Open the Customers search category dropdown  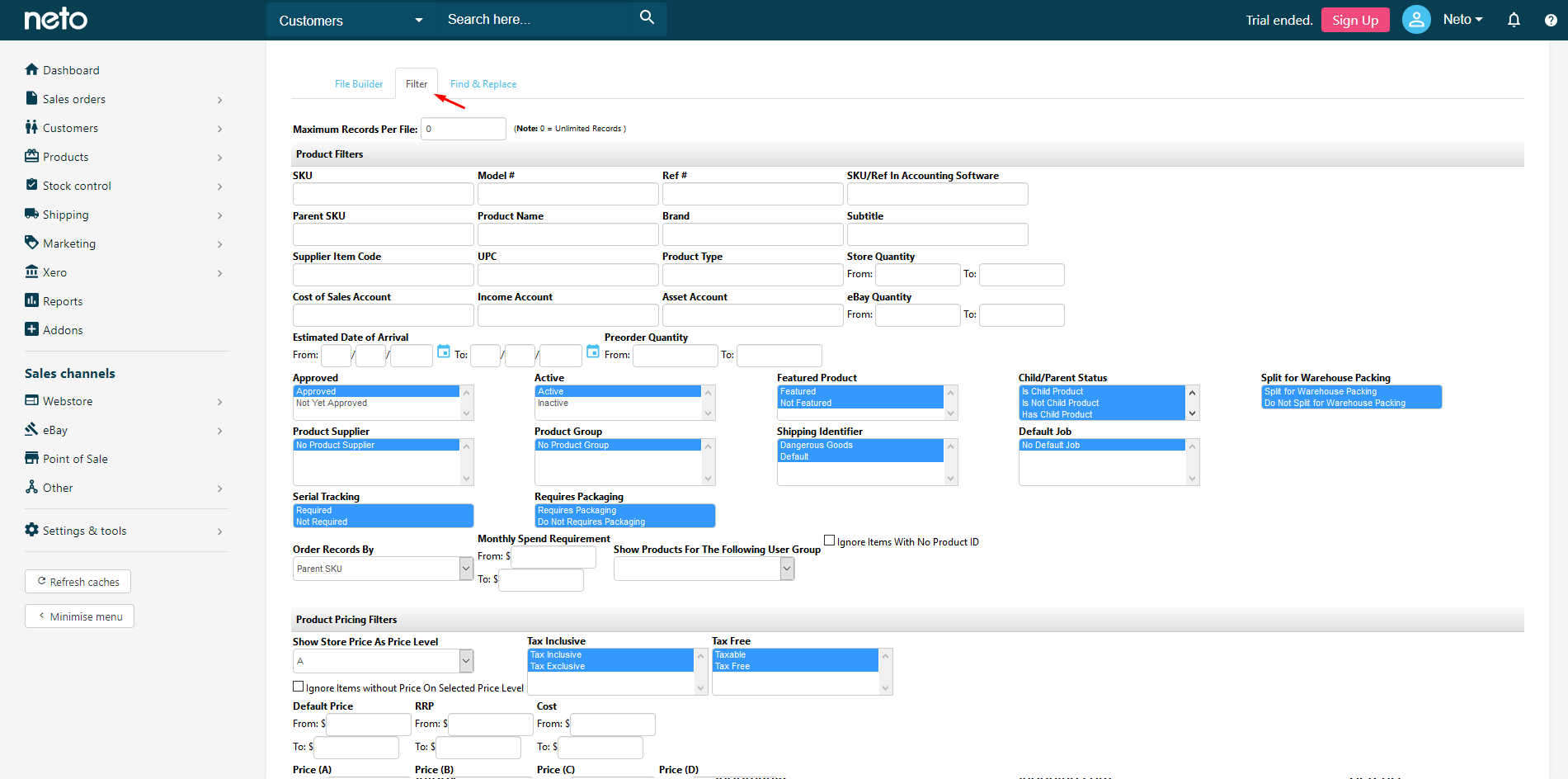(351, 20)
